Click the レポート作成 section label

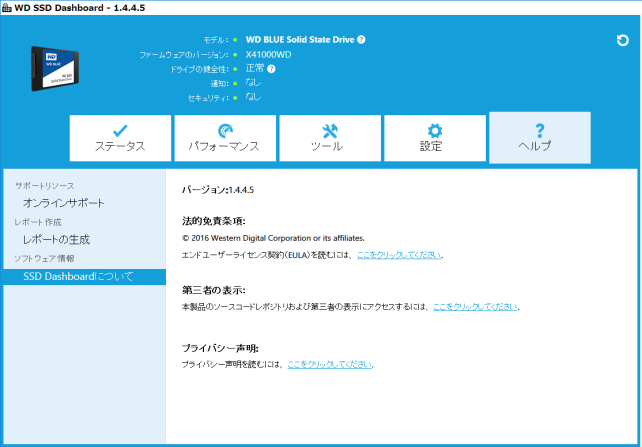[x=38, y=222]
